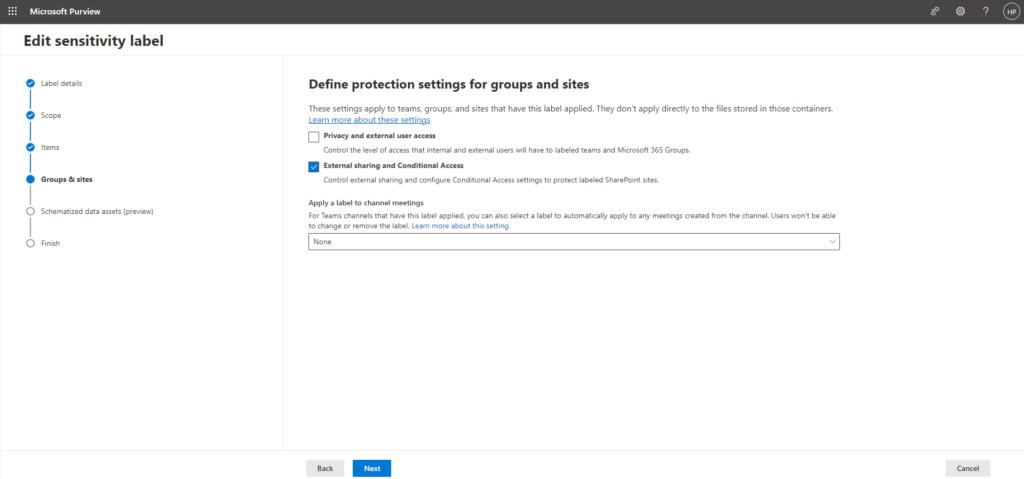Click the Items completed step icon

pos(31,147)
